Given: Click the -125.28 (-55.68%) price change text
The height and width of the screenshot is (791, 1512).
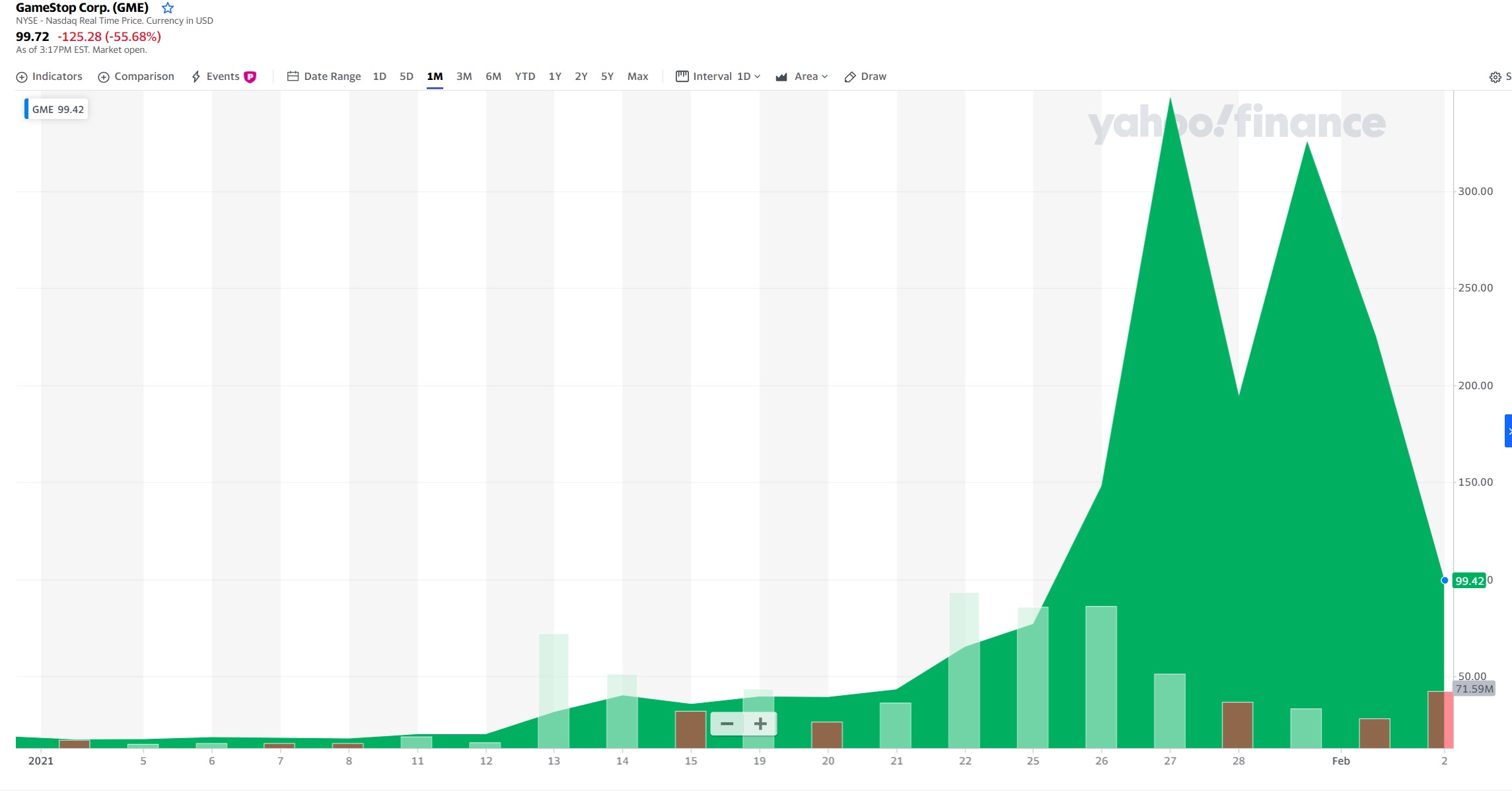Looking at the screenshot, I should (110, 36).
